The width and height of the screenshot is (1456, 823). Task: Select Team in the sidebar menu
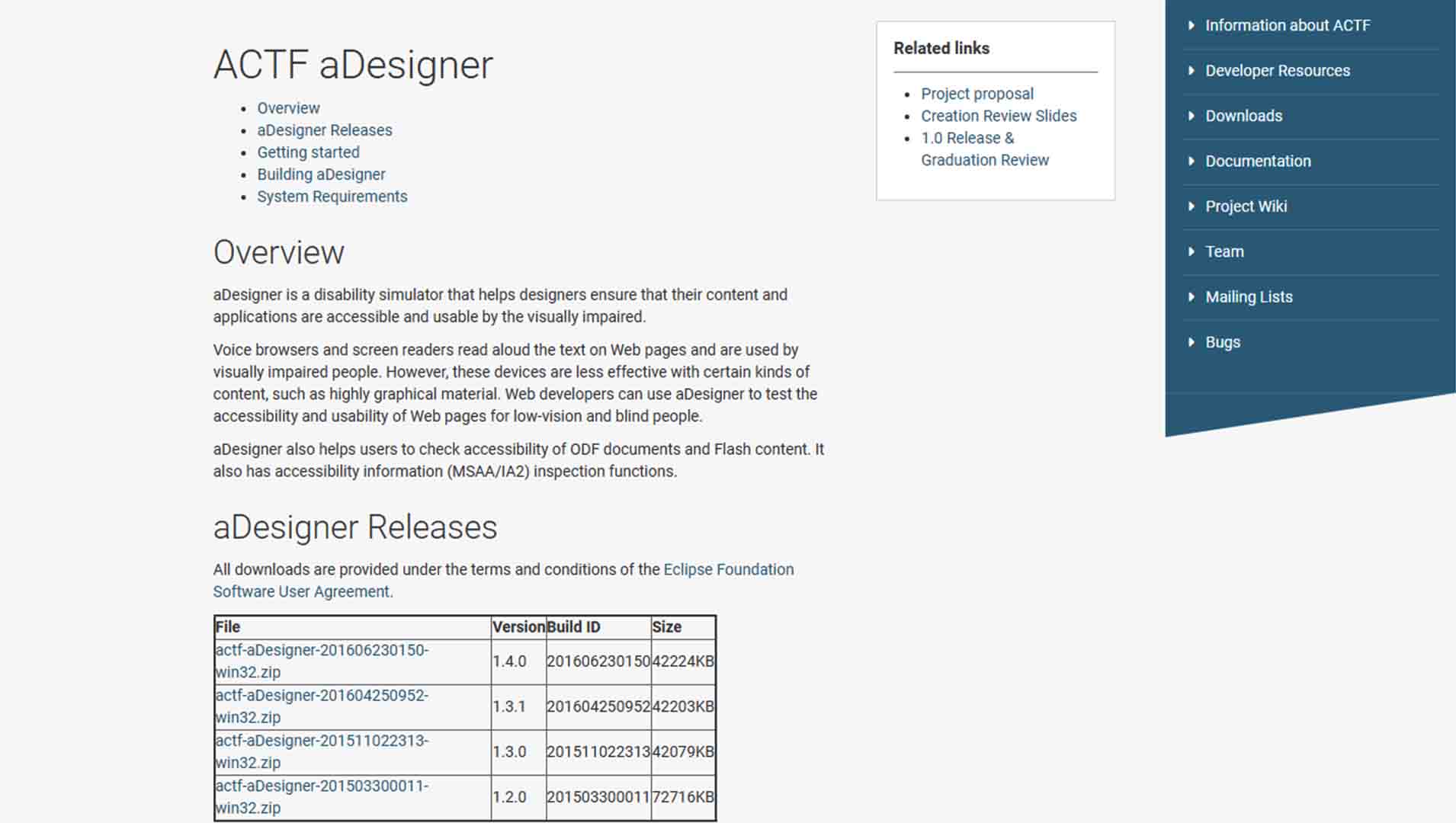pos(1223,251)
